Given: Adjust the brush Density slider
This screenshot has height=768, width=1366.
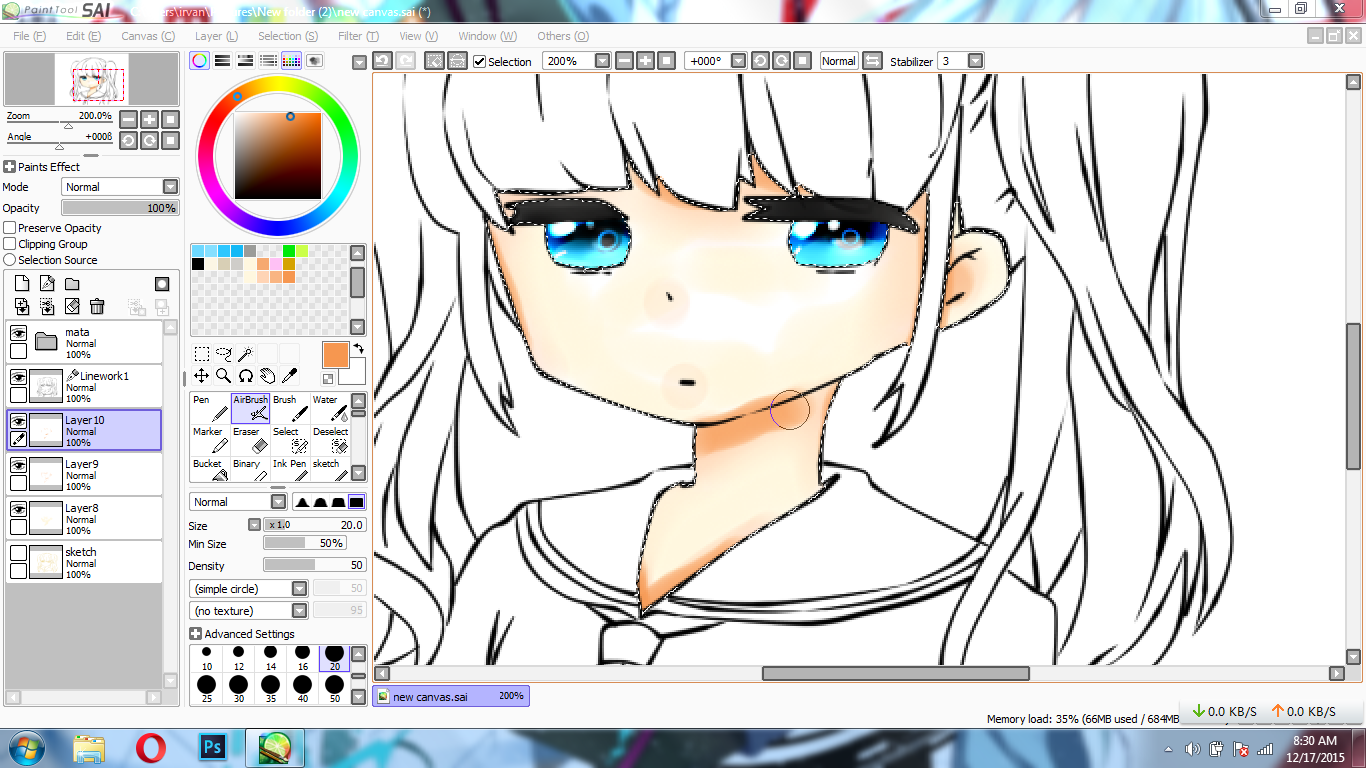Looking at the screenshot, I should pos(314,566).
